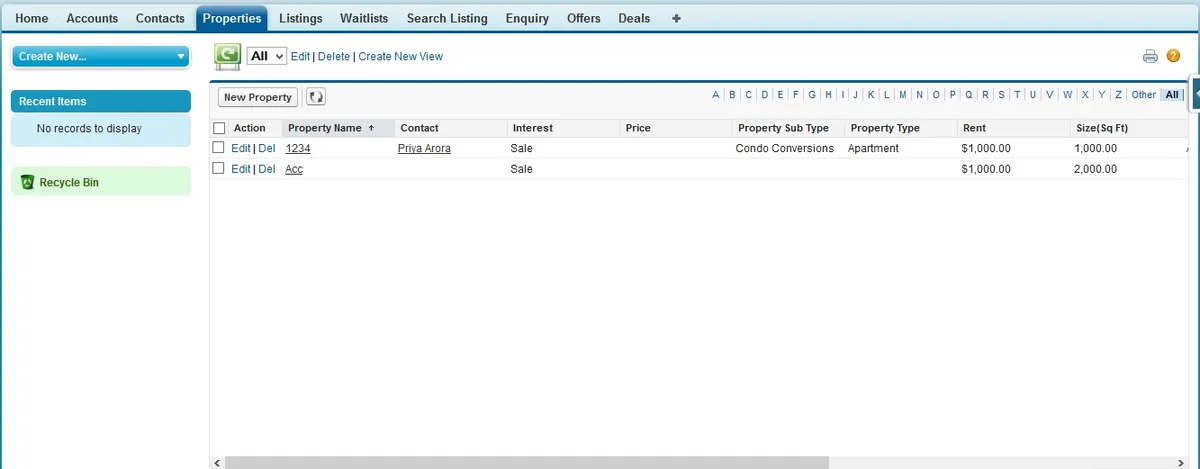Expand the collapsed side panel arrow on the right edge
This screenshot has width=1200, height=469.
pos(1195,93)
